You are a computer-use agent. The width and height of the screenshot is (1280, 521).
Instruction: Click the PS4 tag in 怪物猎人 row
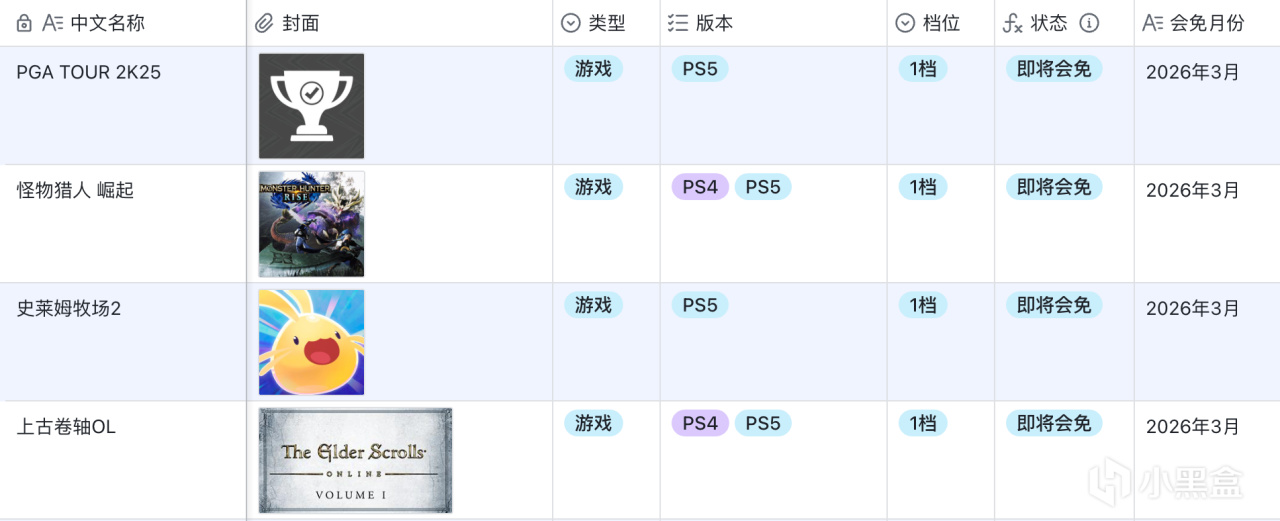pyautogui.click(x=700, y=187)
